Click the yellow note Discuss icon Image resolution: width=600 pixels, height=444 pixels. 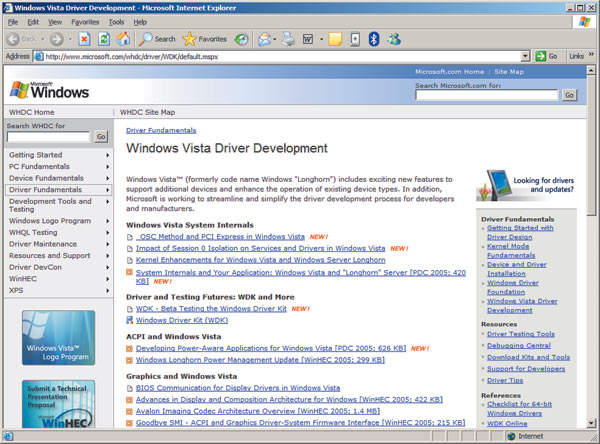[335, 39]
